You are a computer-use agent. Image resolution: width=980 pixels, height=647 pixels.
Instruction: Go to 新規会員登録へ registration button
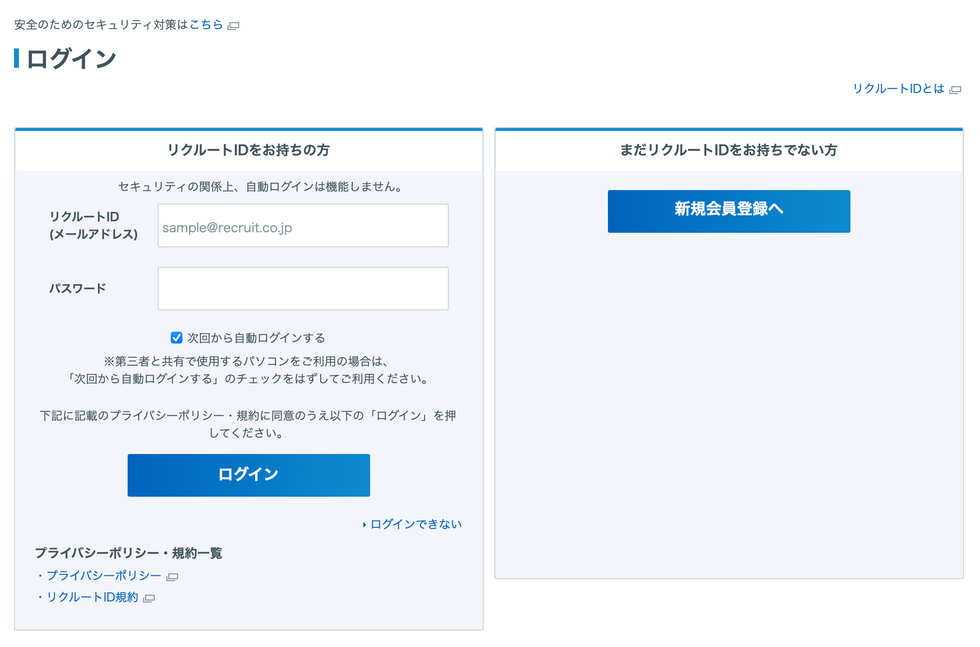pos(729,211)
